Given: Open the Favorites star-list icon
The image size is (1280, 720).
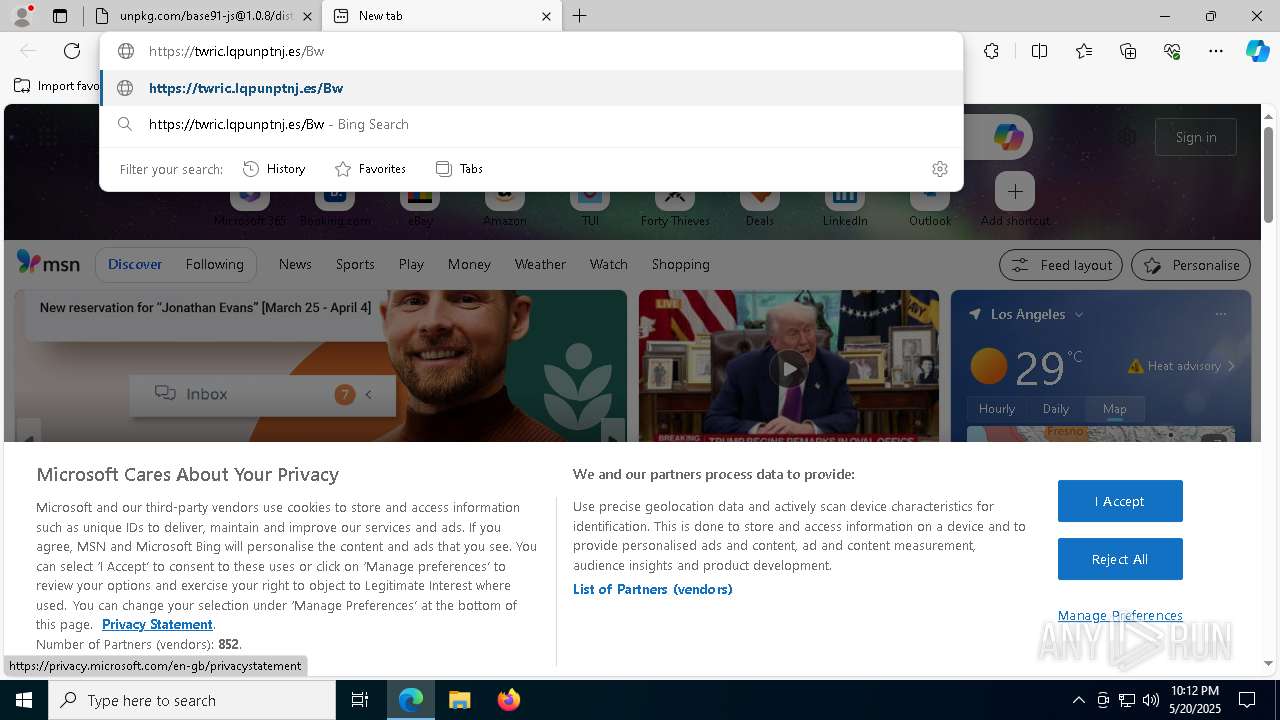Looking at the screenshot, I should pyautogui.click(x=1084, y=51).
